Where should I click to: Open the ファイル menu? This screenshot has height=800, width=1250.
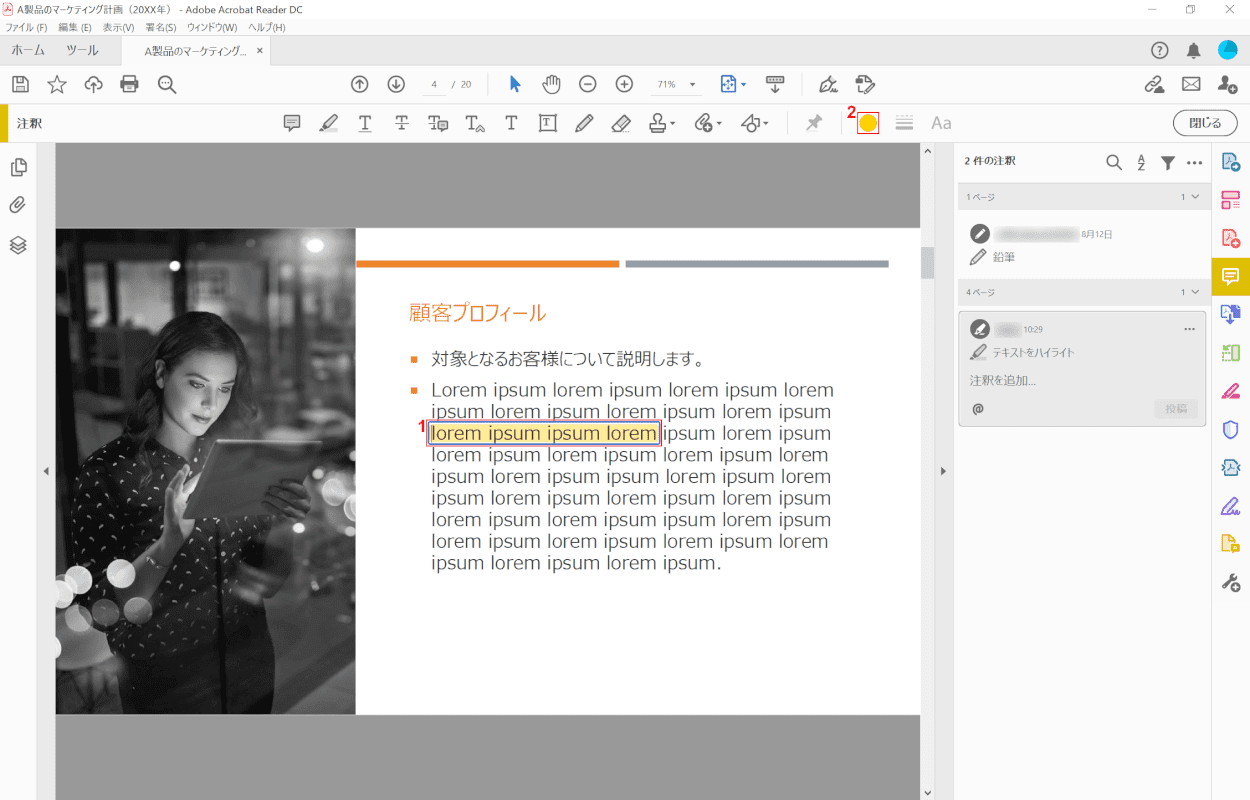coord(27,27)
